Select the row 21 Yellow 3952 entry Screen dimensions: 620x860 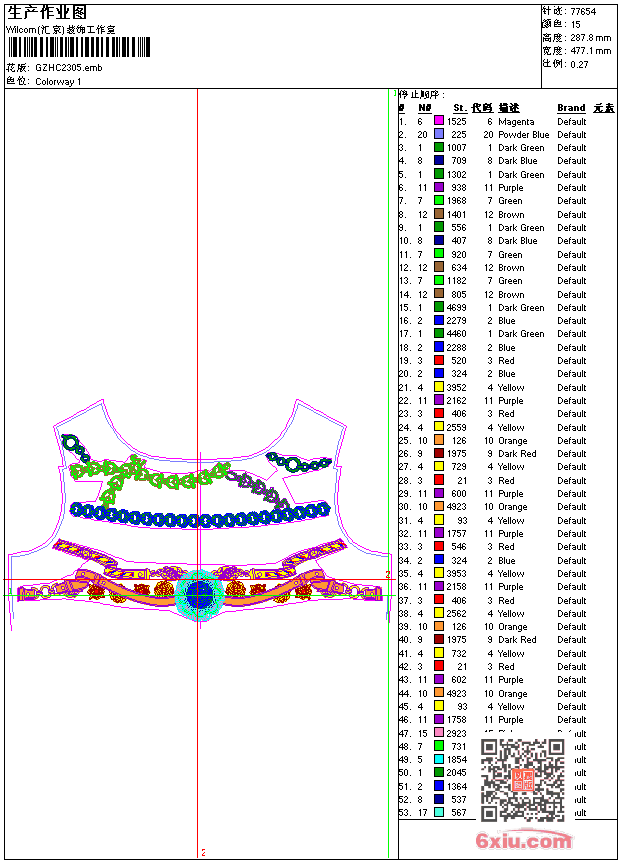493,387
